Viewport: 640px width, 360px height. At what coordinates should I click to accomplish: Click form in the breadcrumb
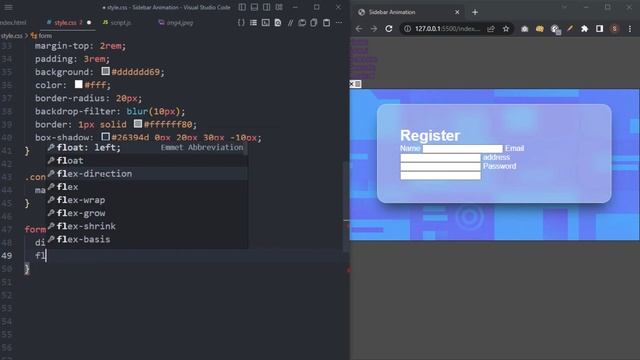[42, 36]
